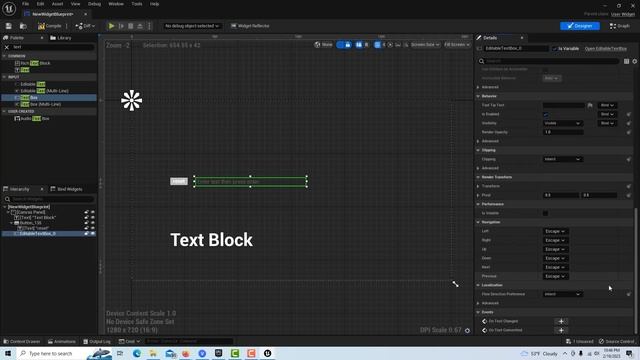The width and height of the screenshot is (640, 360).
Task: Clear the palette search with X icon
Action: [x=7, y=47]
